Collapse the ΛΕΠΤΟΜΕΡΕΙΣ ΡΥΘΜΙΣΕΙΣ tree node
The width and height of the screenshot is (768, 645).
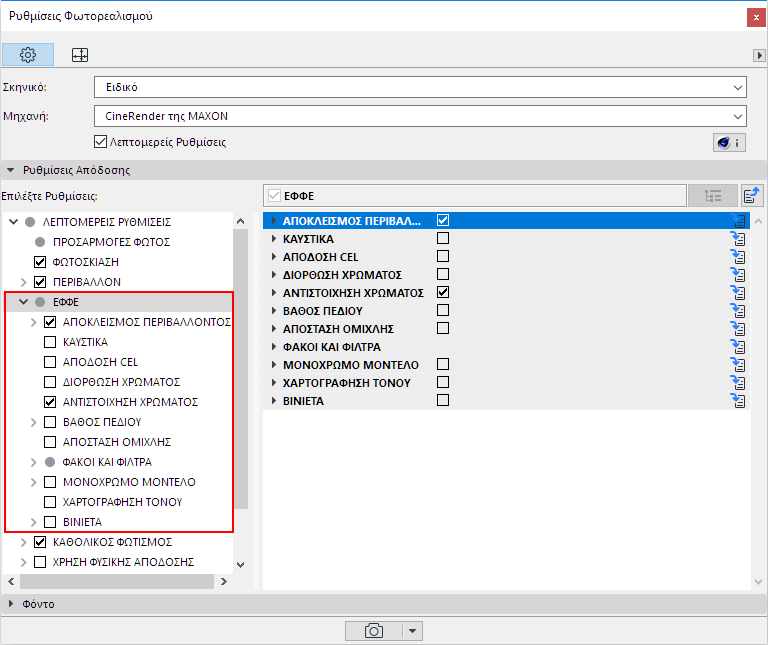tap(13, 222)
